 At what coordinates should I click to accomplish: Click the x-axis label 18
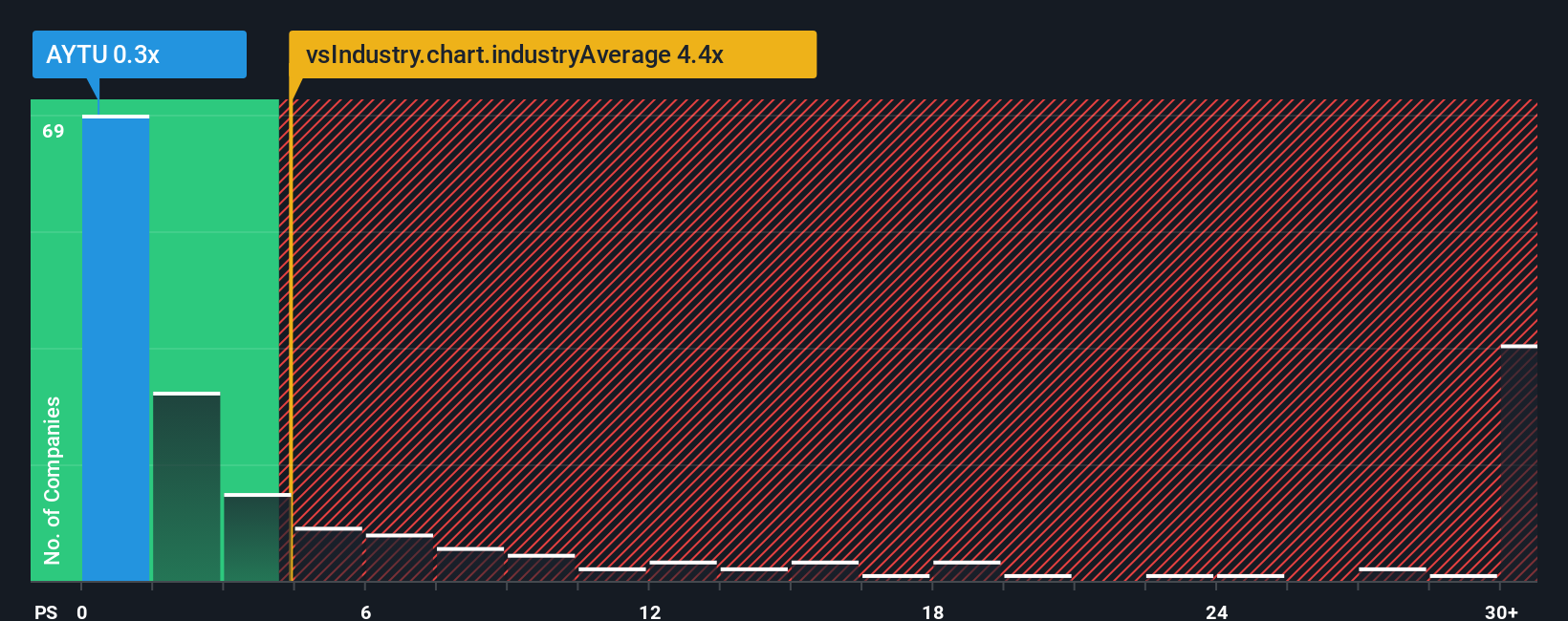coord(932,611)
